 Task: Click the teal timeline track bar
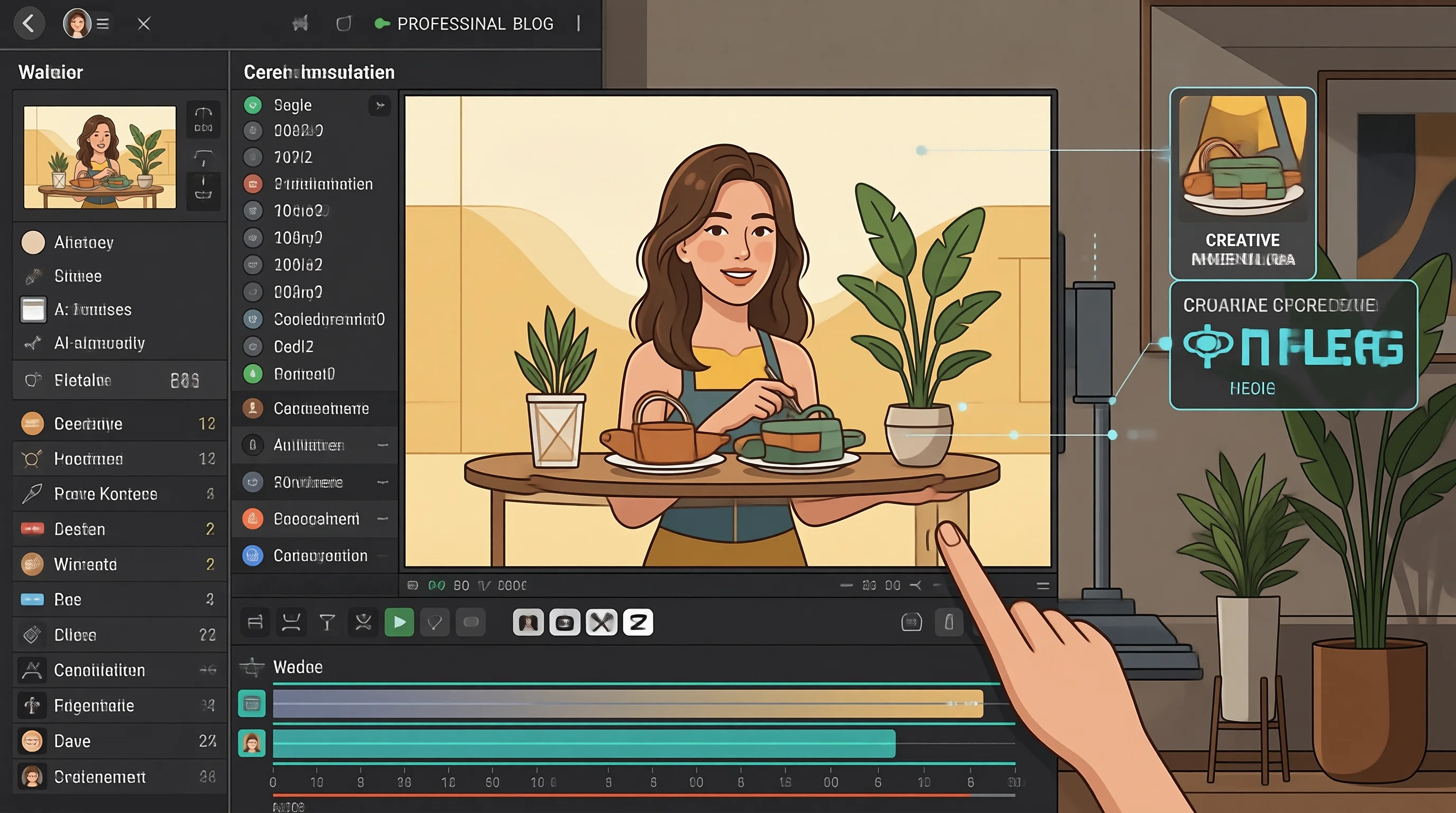tap(584, 744)
